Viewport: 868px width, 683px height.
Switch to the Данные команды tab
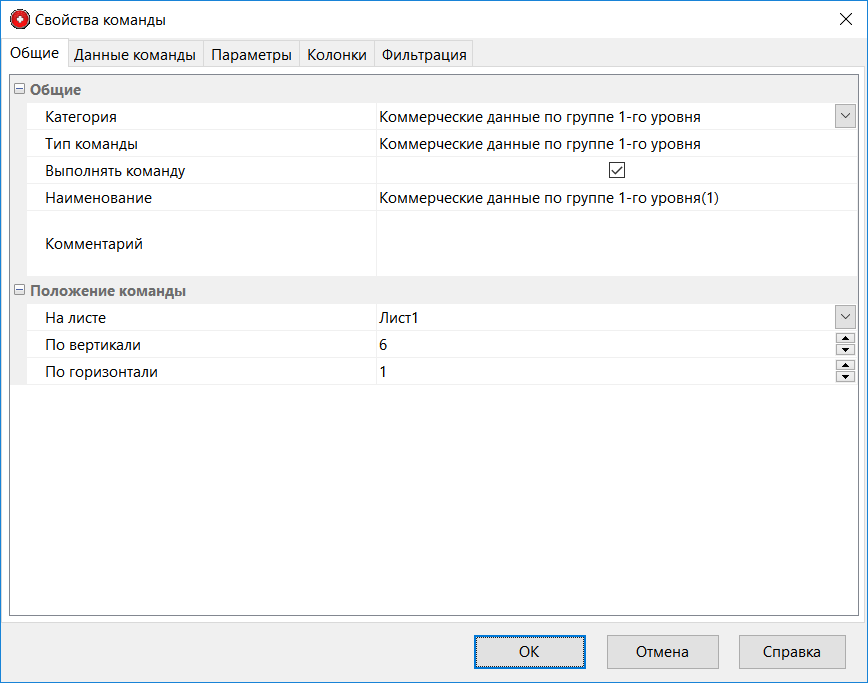coord(135,55)
